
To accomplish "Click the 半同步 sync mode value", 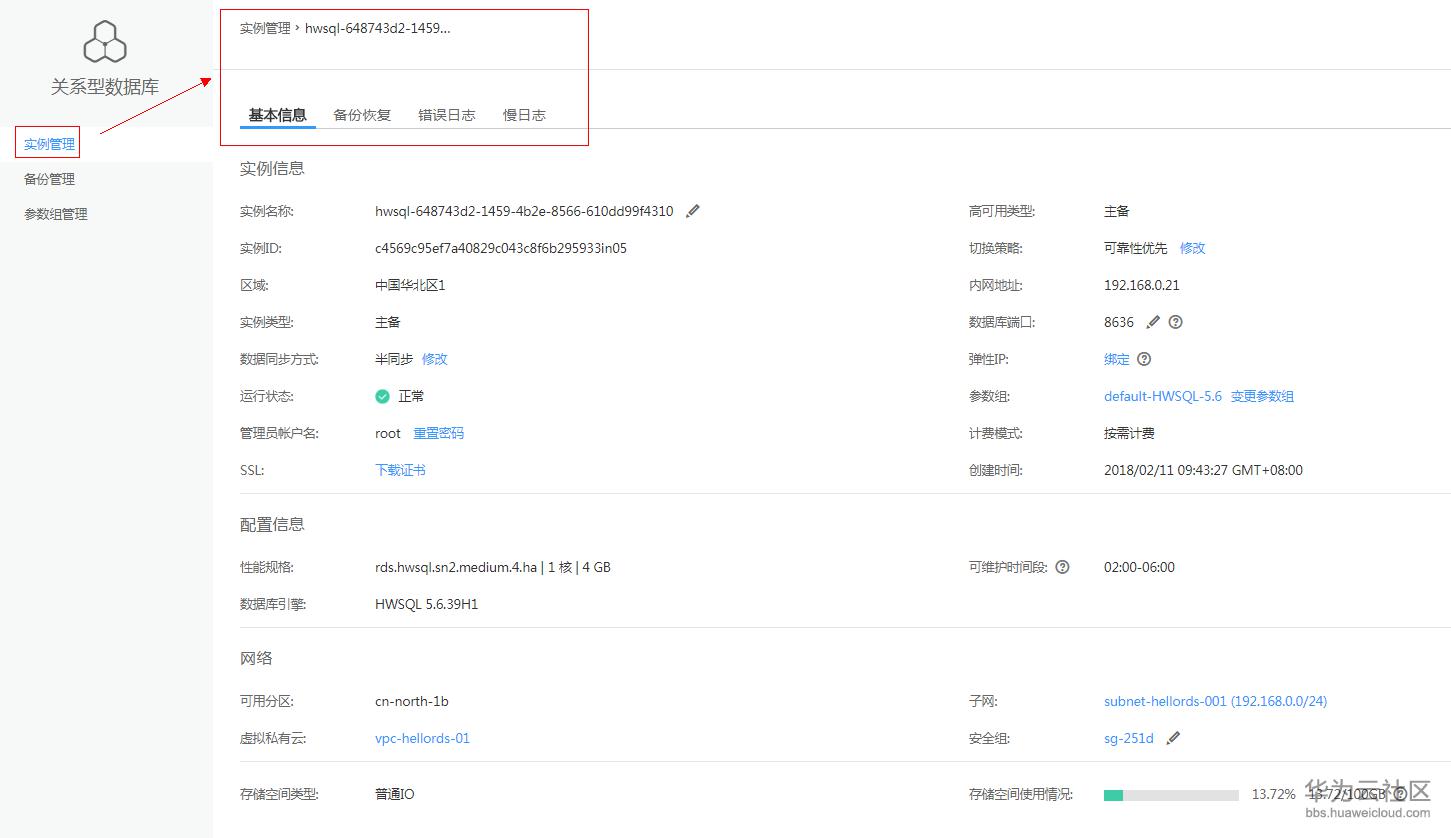I will 394,359.
